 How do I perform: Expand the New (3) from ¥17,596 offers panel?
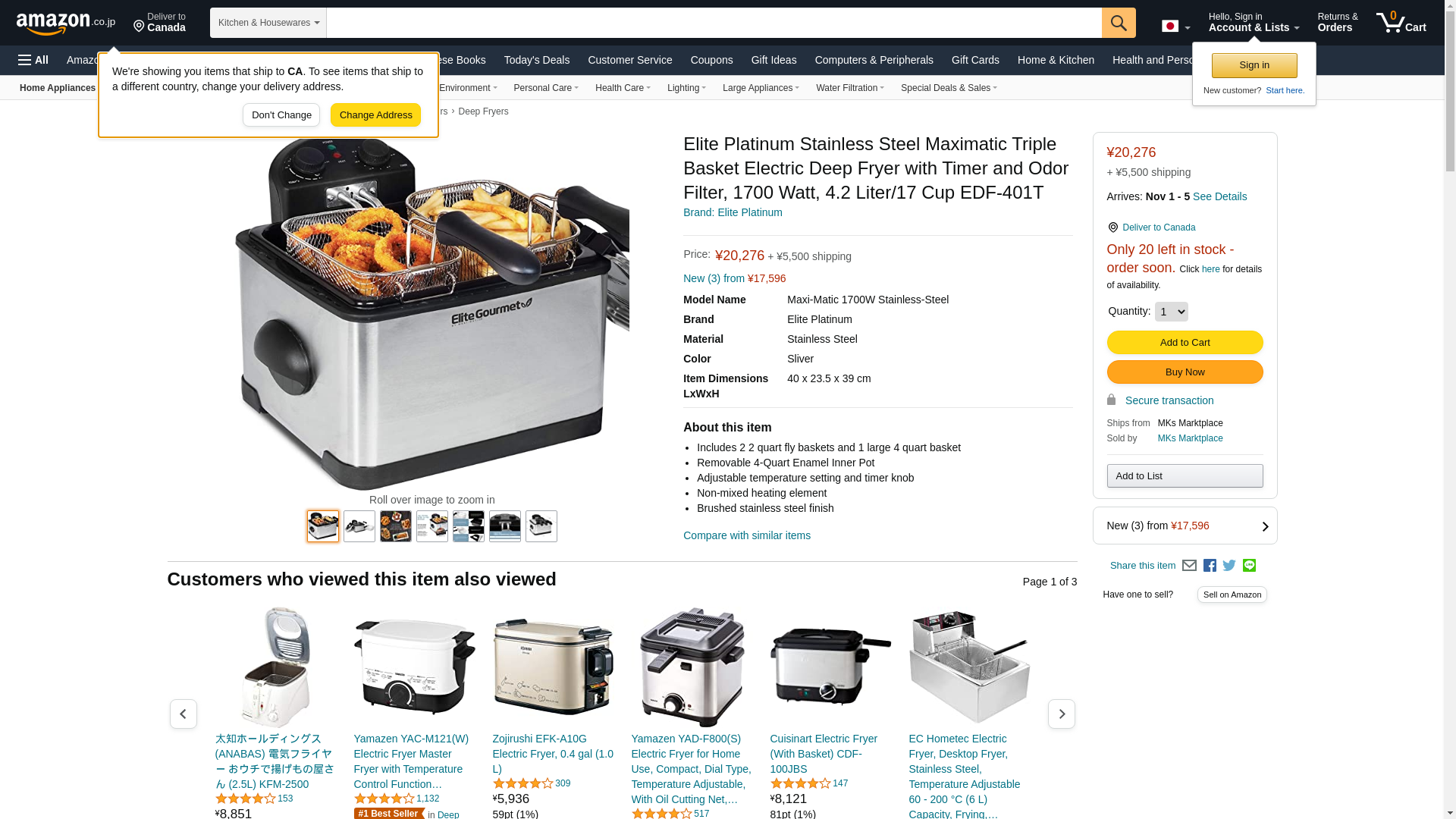point(1185,526)
